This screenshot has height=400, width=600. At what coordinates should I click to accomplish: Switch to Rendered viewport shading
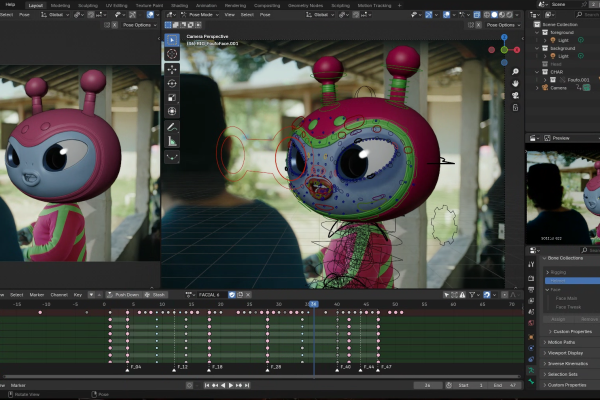[509, 15]
